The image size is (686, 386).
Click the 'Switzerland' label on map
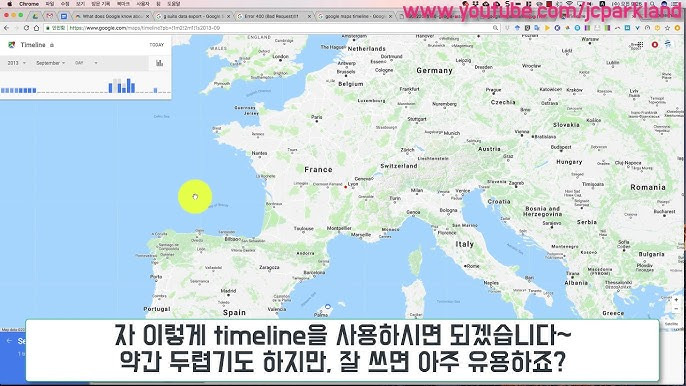pos(399,166)
